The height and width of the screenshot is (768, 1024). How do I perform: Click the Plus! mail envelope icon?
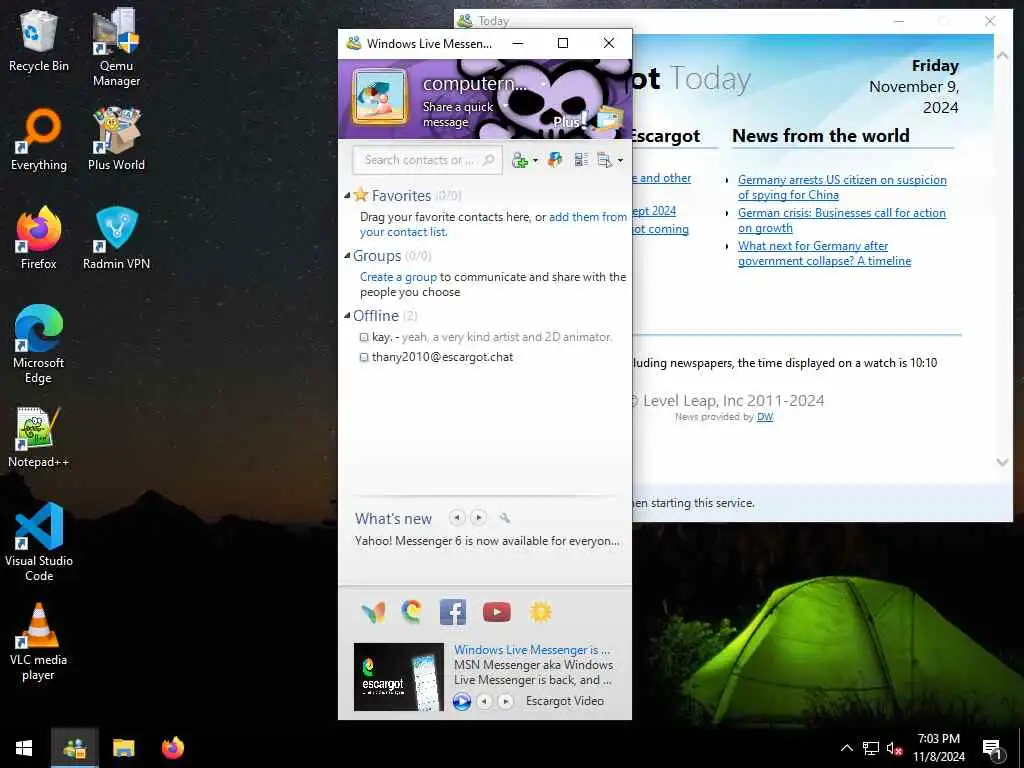pos(609,118)
